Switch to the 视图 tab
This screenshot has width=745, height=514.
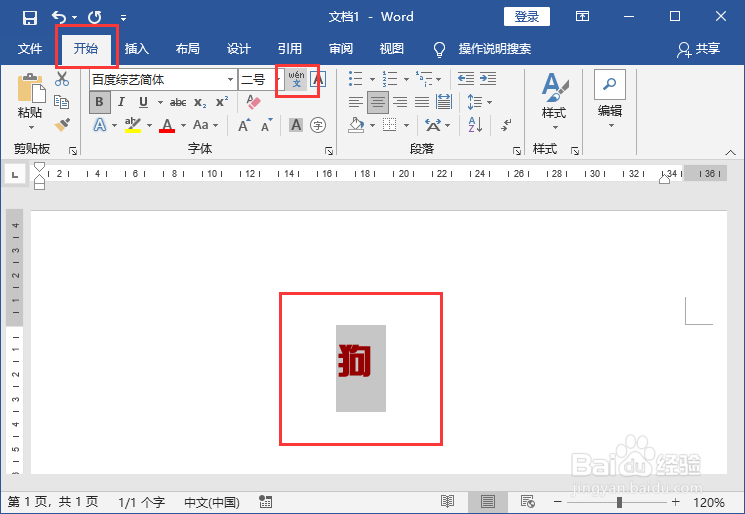(x=392, y=48)
